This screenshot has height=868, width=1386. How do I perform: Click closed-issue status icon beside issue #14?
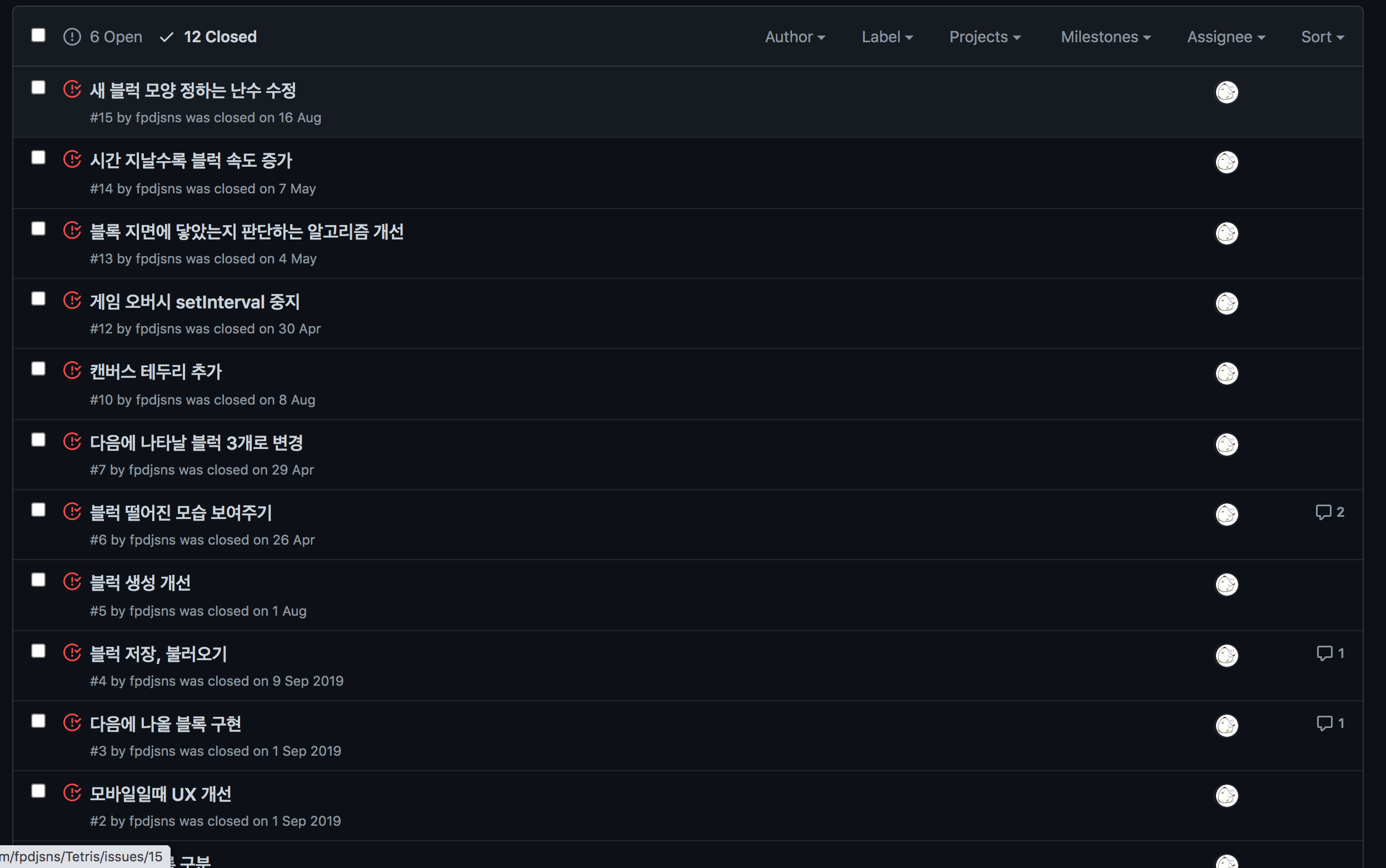tap(72, 159)
